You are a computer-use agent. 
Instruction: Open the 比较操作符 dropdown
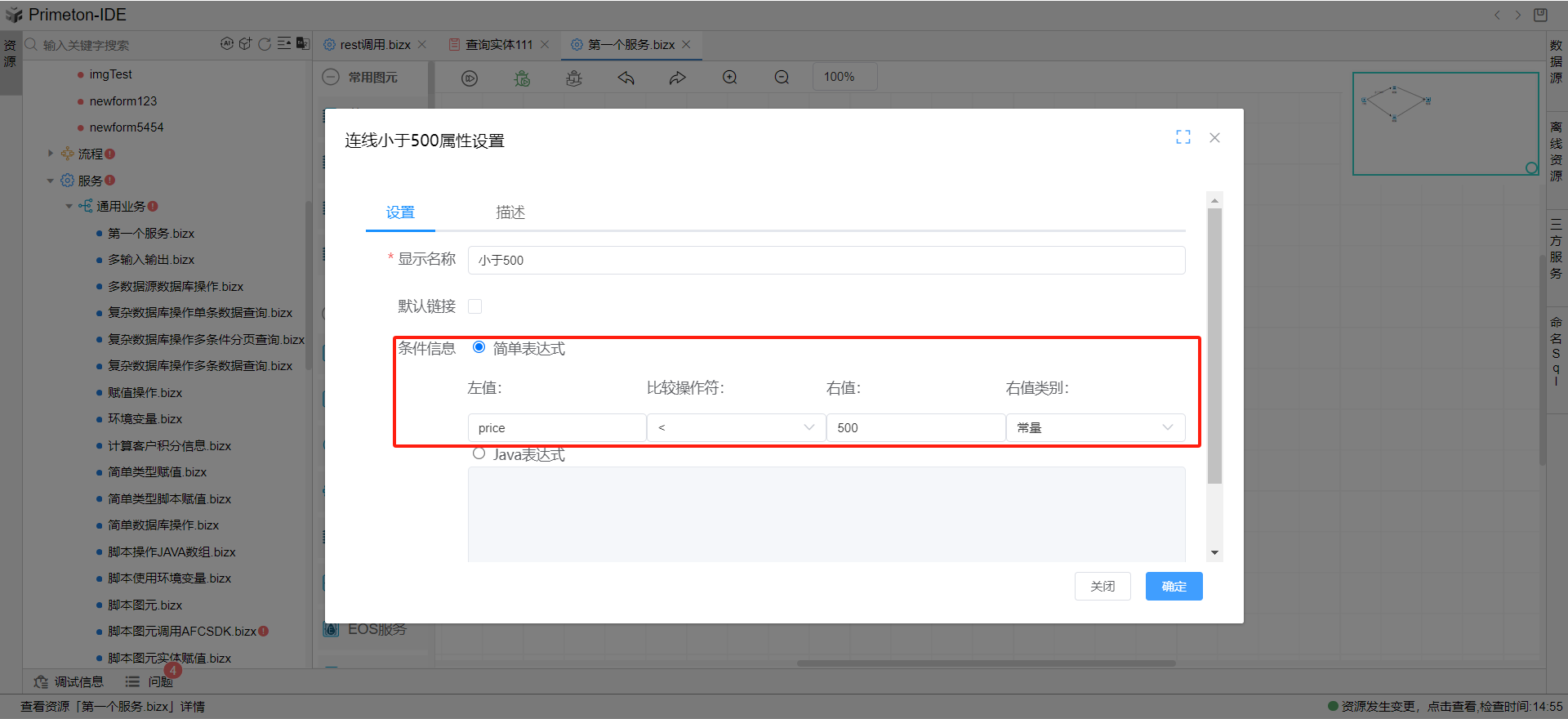[x=736, y=427]
